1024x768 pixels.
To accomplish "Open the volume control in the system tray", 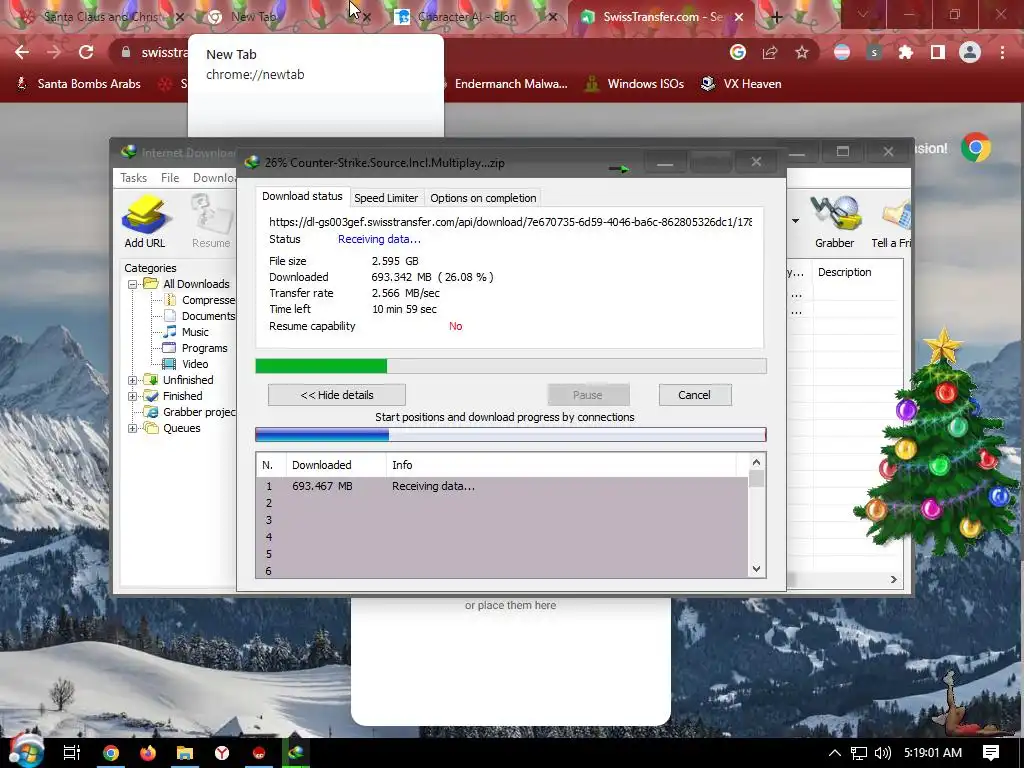I will tap(882, 753).
